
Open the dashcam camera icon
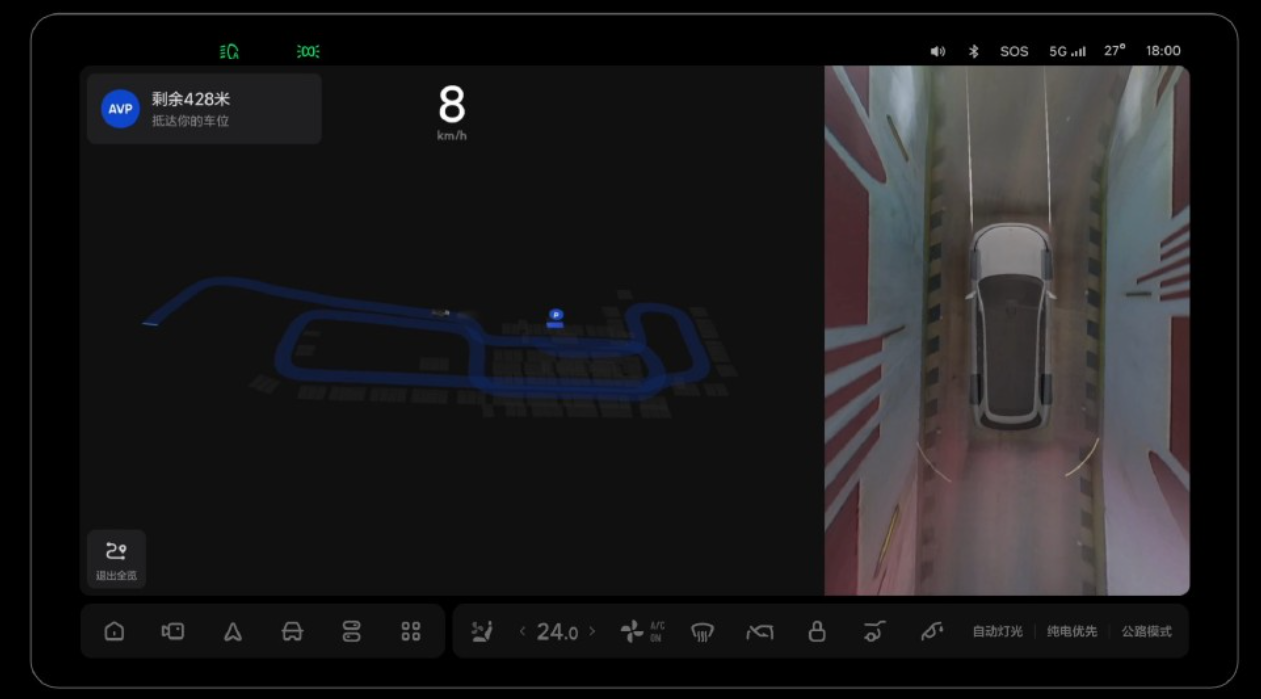click(x=173, y=631)
